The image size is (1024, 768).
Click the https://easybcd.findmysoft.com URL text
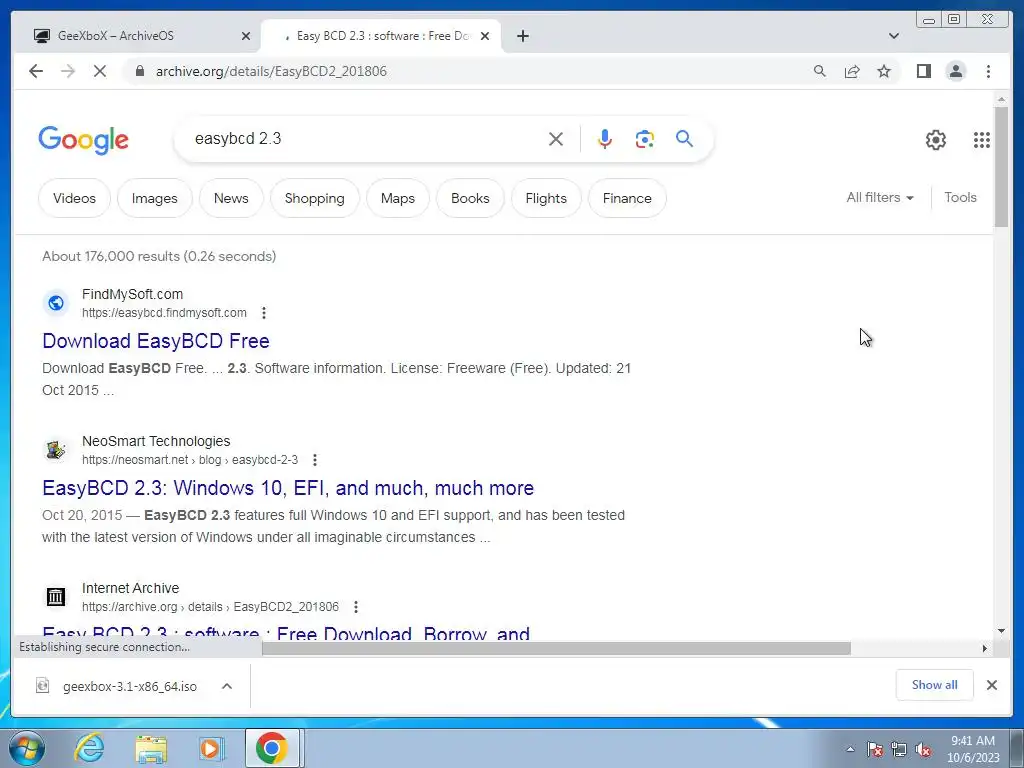[x=164, y=313]
